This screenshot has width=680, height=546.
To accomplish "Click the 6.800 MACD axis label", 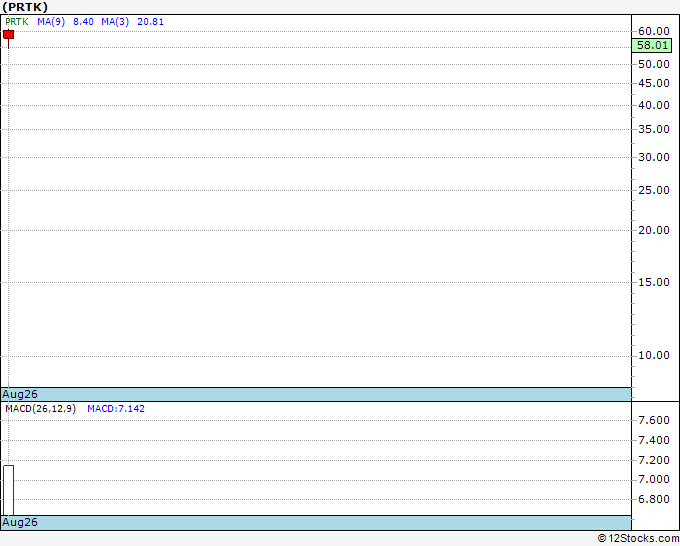I will (x=654, y=499).
